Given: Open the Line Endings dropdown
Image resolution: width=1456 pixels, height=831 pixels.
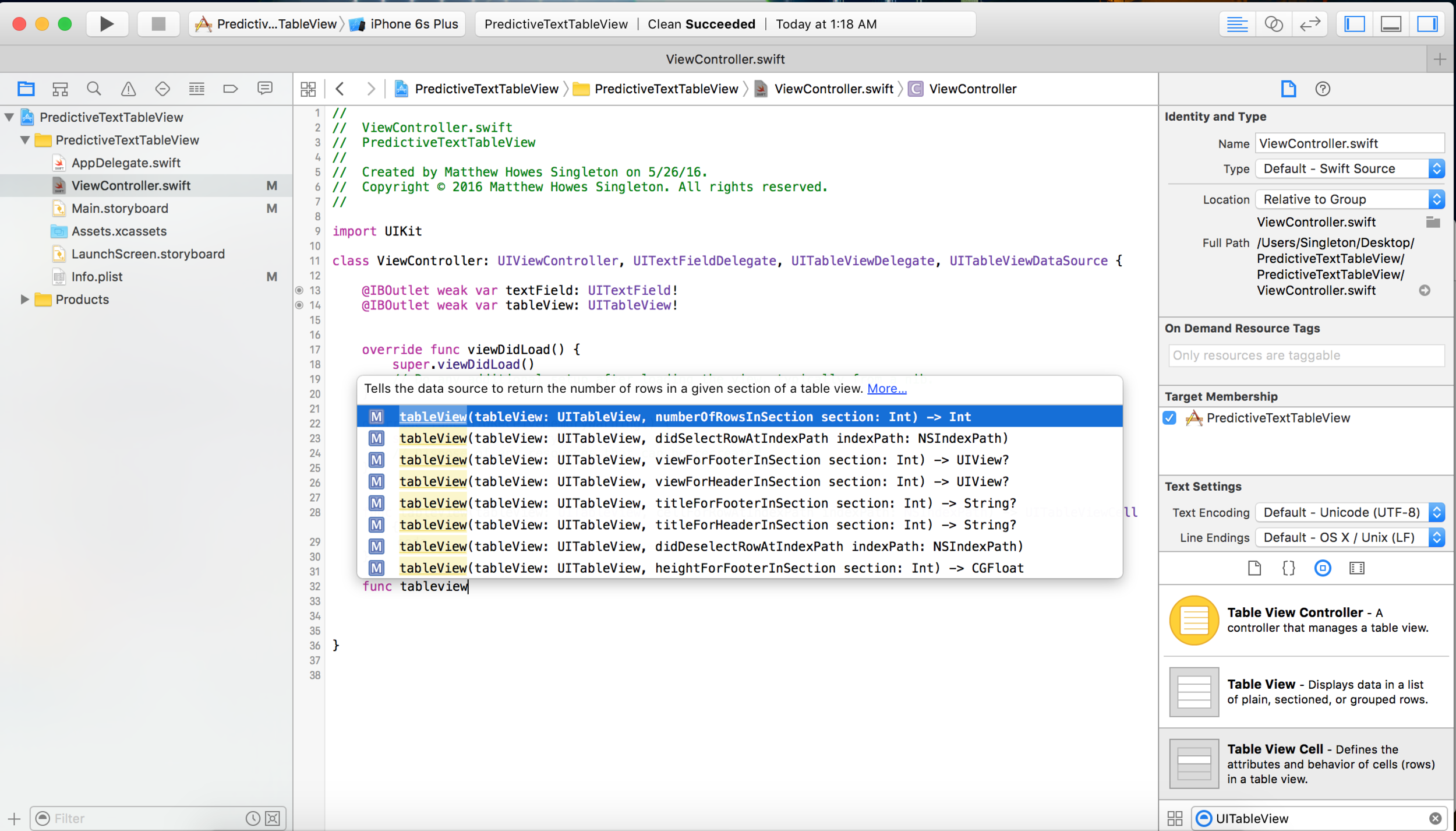Looking at the screenshot, I should [1350, 537].
